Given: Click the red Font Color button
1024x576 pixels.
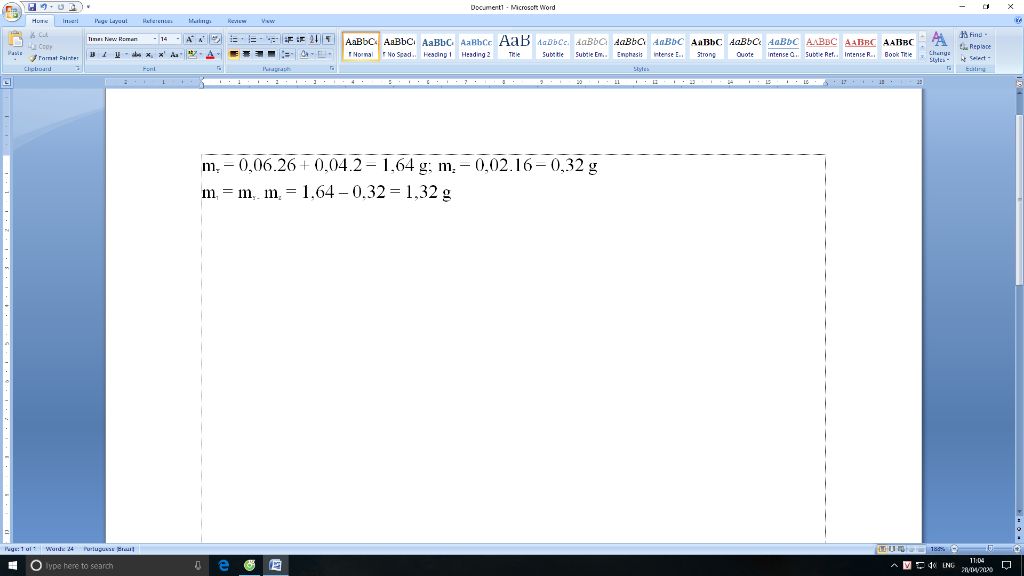Looking at the screenshot, I should click(x=210, y=55).
